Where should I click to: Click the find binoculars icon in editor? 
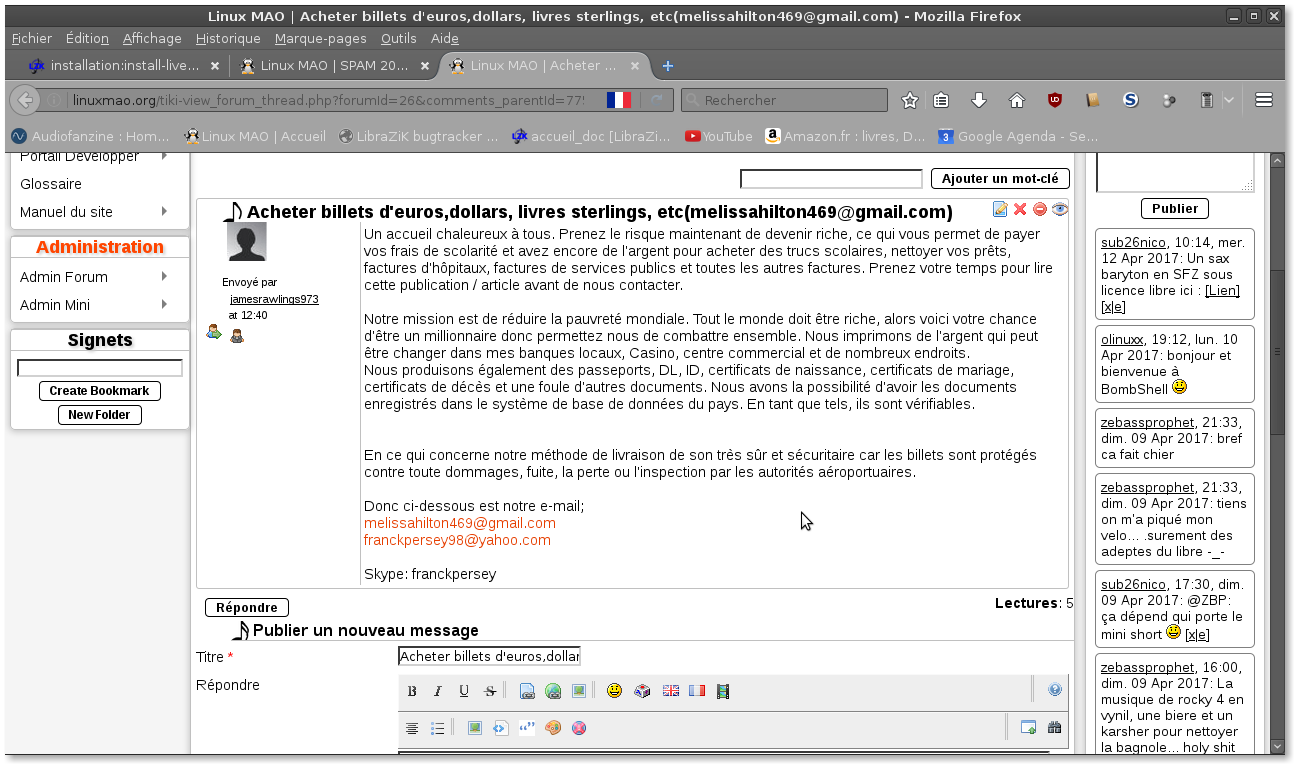pos(1054,727)
